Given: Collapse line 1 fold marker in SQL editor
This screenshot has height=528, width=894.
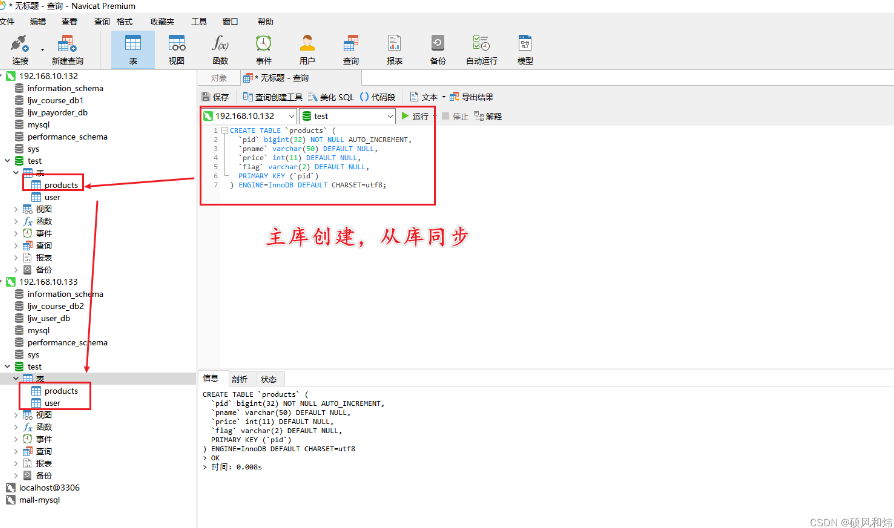Looking at the screenshot, I should coord(225,131).
